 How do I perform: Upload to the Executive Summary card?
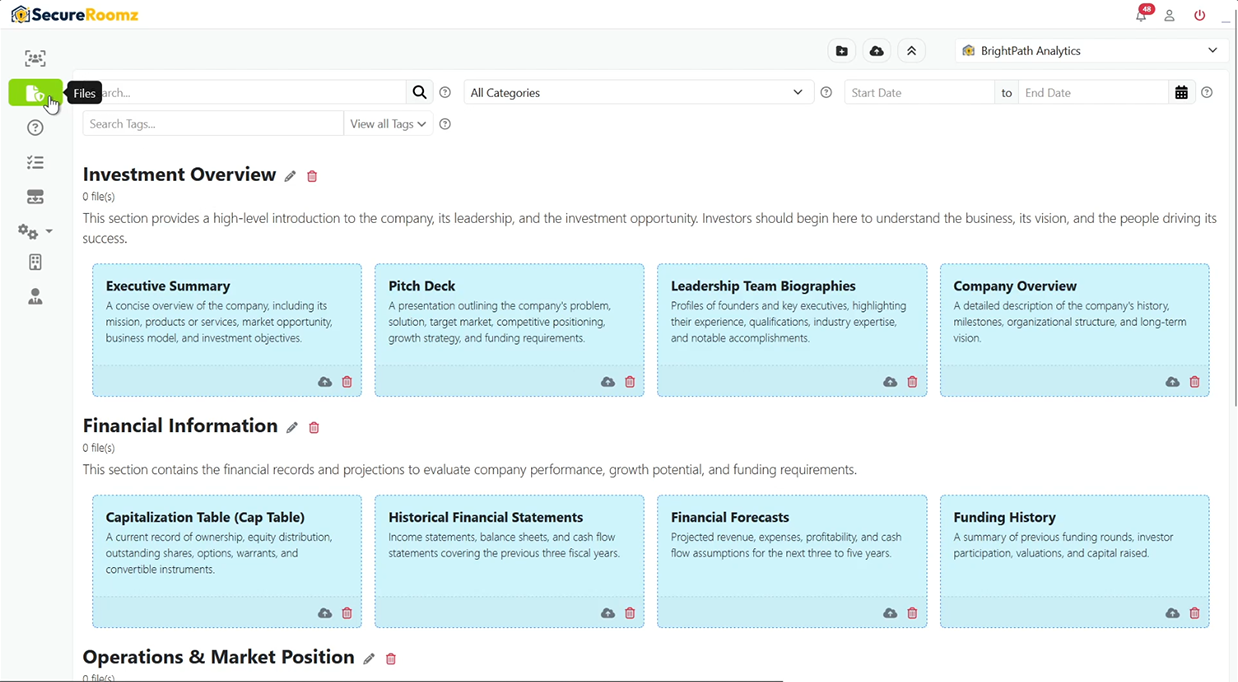click(325, 382)
